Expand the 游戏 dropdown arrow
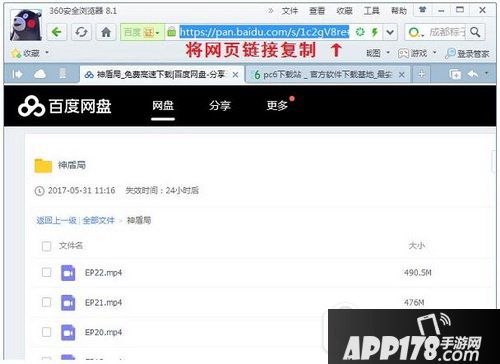The height and width of the screenshot is (364, 500). 434,53
